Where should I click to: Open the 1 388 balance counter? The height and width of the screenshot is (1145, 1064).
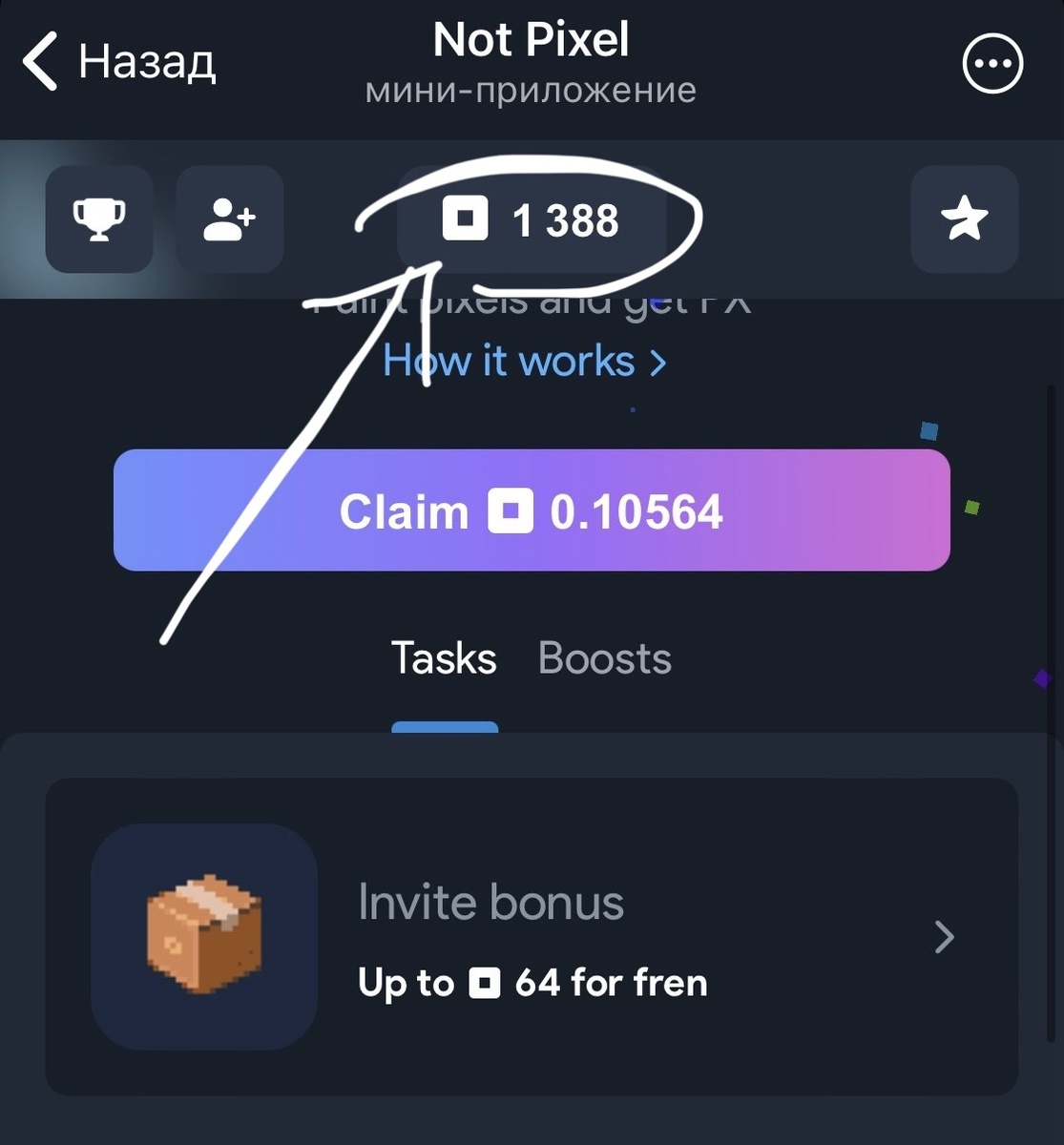(x=532, y=219)
